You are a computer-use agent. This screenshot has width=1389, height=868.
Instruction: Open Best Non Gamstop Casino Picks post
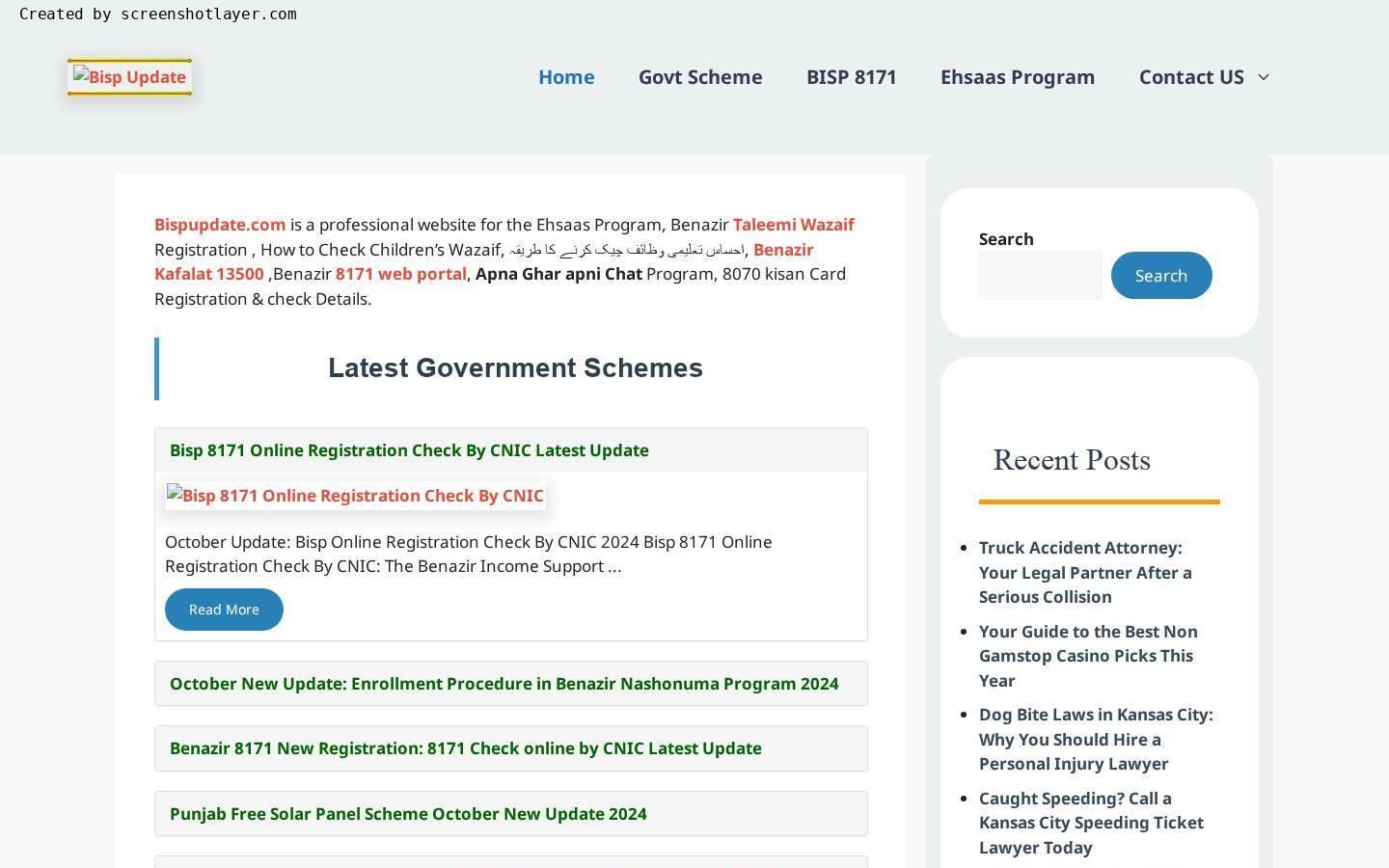[1088, 656]
